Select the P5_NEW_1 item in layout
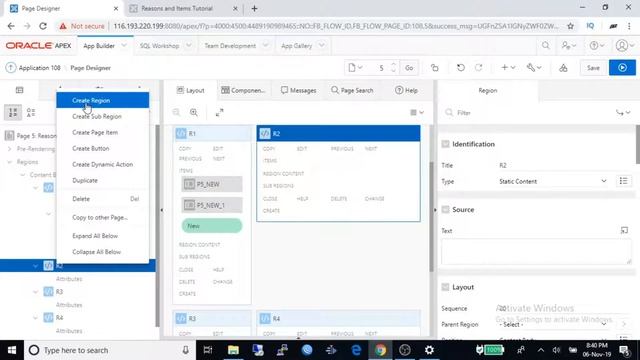The height and width of the screenshot is (360, 640). pos(212,205)
